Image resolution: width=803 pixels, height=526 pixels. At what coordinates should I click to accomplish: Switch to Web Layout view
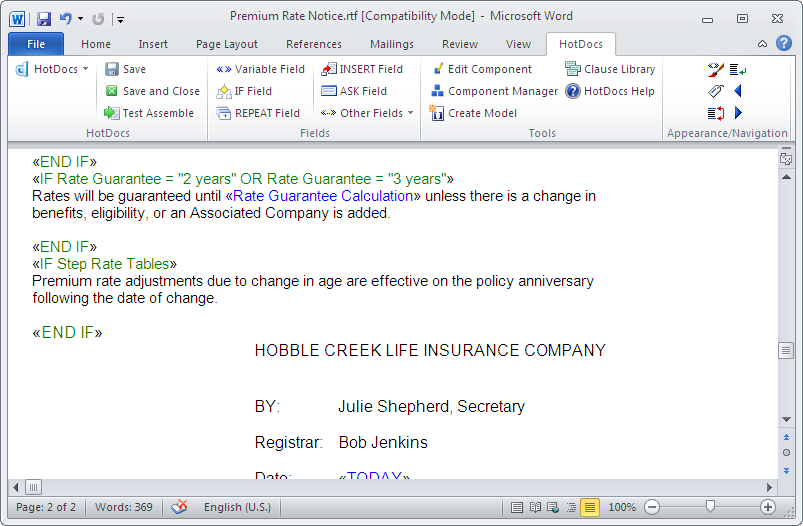click(x=553, y=508)
